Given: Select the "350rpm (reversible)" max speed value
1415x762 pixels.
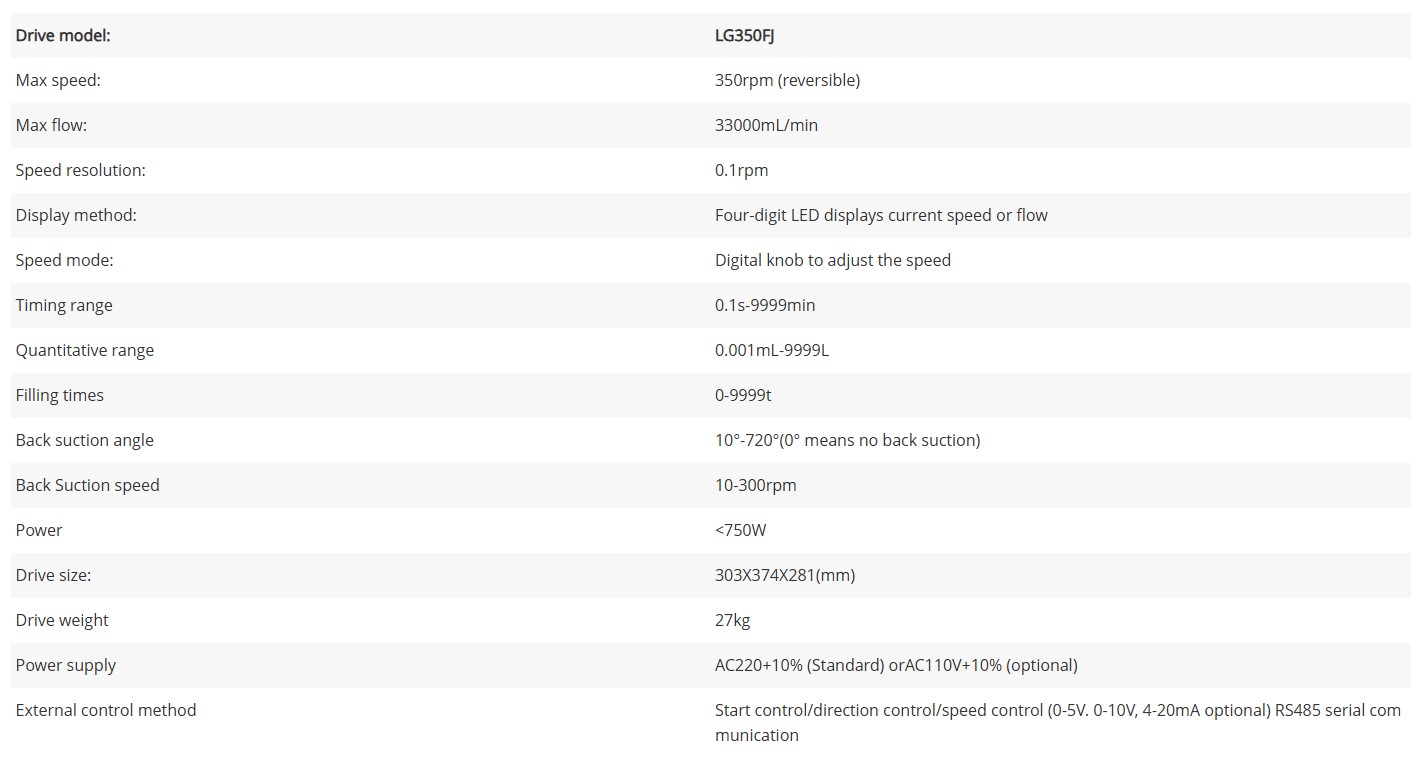Looking at the screenshot, I should pos(787,80).
